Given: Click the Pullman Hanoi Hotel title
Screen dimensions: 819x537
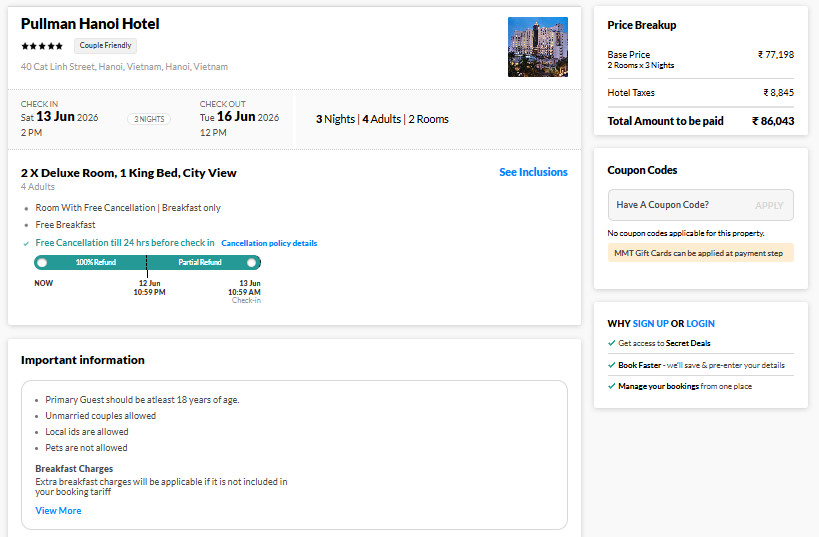Looking at the screenshot, I should [x=90, y=24].
